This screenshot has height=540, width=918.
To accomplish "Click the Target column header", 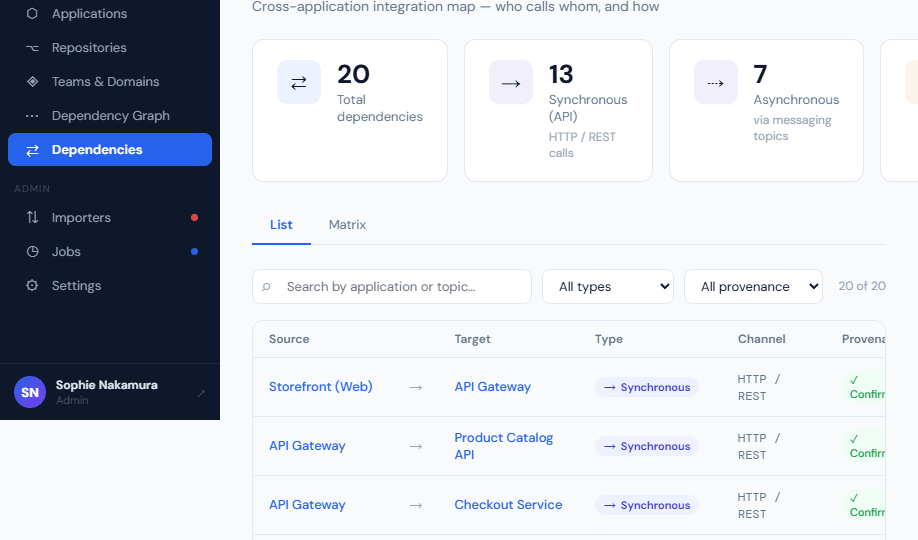I will coord(472,339).
